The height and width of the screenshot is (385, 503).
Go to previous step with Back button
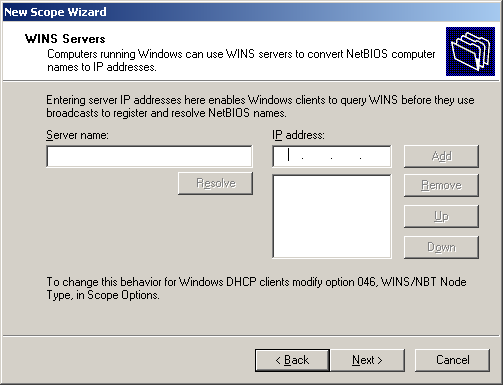(292, 360)
